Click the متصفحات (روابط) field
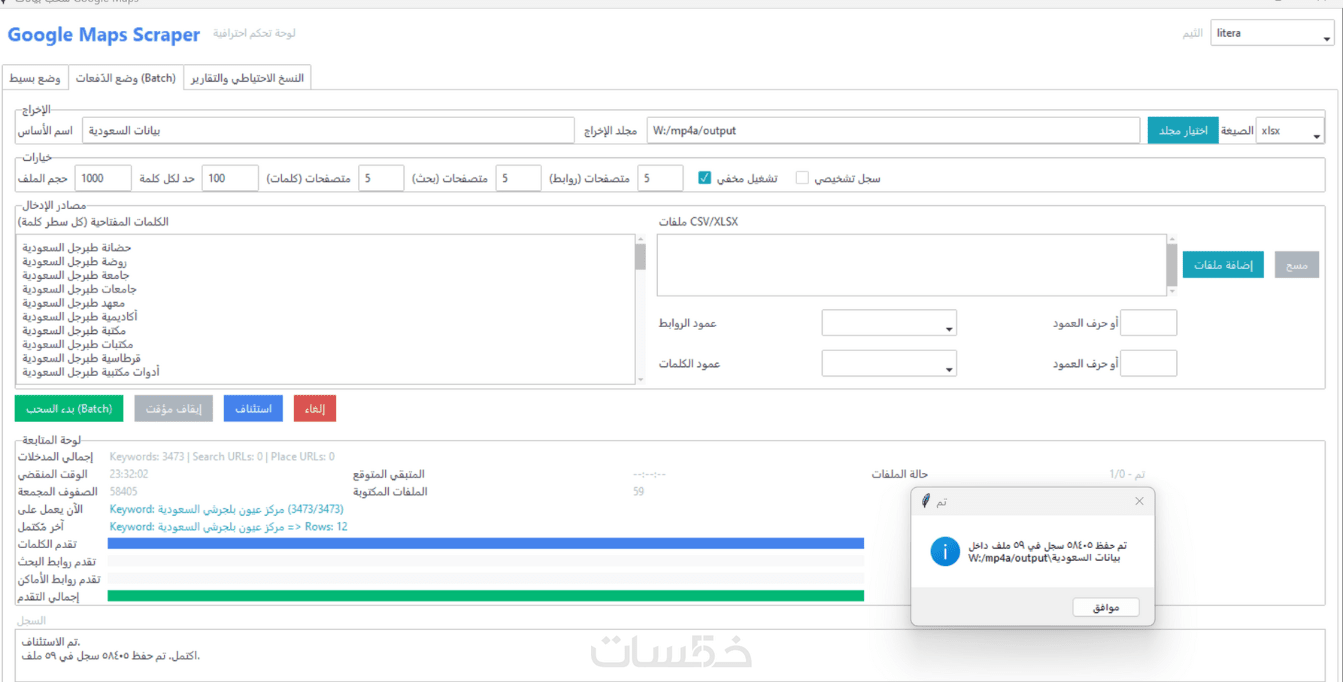This screenshot has height=682, width=1343. [x=660, y=178]
